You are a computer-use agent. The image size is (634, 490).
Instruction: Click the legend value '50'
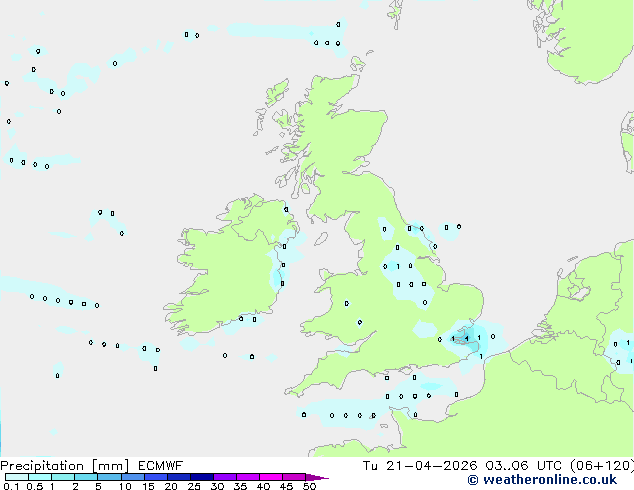(x=309, y=486)
